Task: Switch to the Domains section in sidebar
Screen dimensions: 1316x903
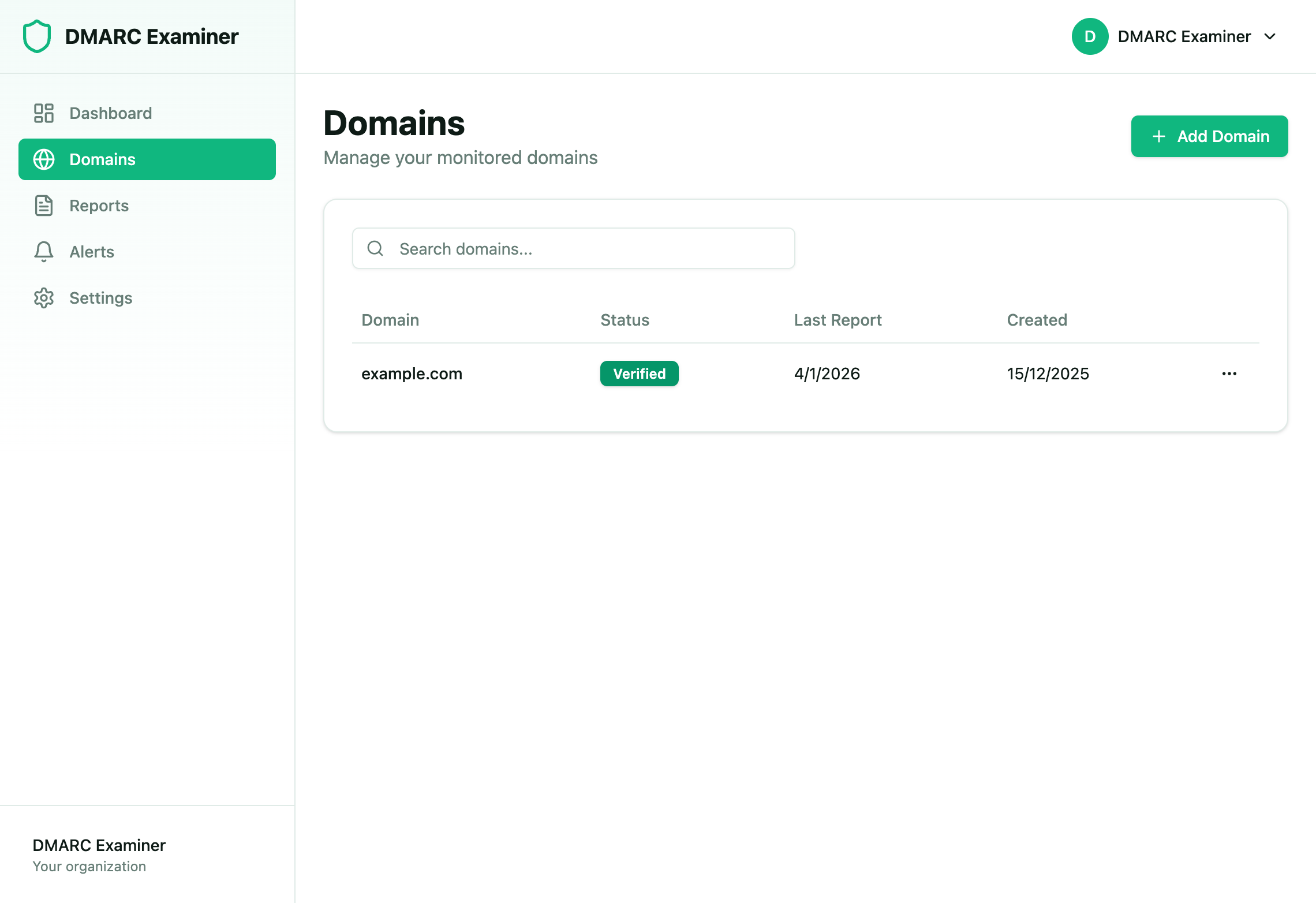Action: pos(102,159)
